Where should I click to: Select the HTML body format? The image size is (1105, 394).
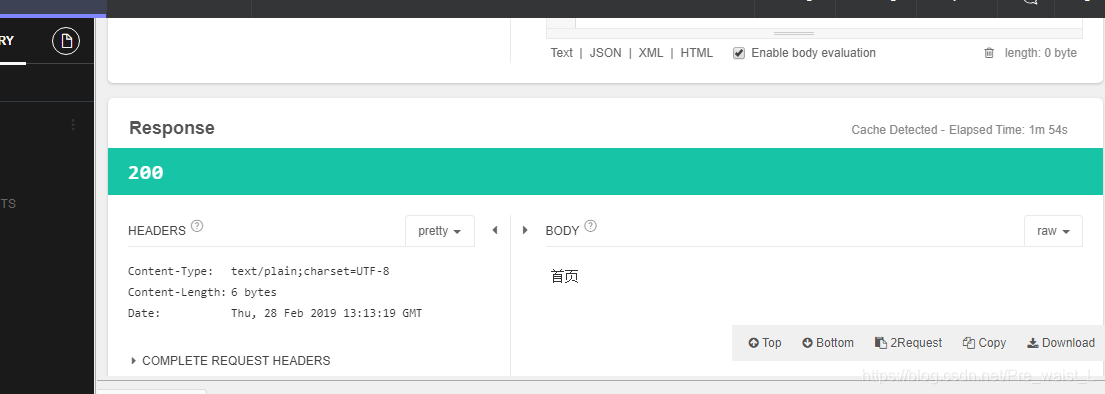click(x=696, y=53)
